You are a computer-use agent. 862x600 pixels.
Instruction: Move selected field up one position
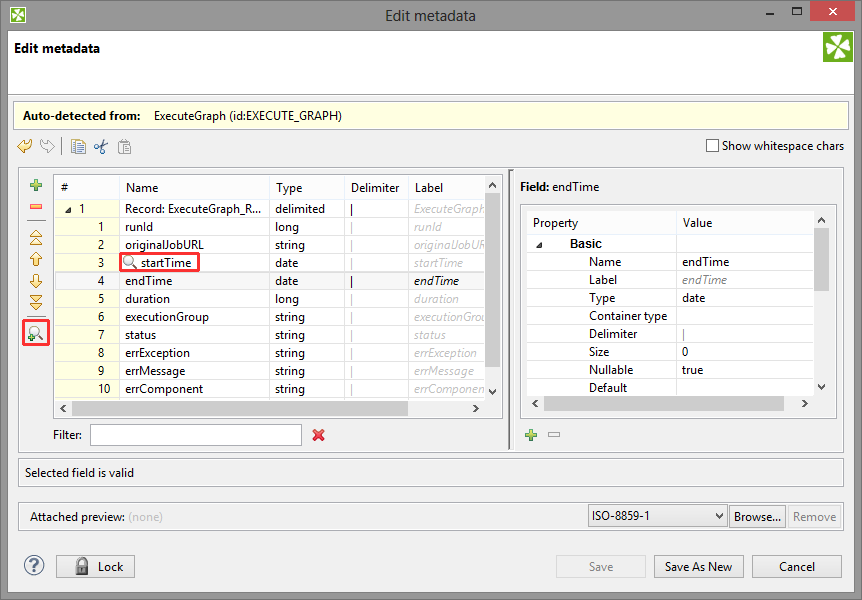pyautogui.click(x=36, y=259)
